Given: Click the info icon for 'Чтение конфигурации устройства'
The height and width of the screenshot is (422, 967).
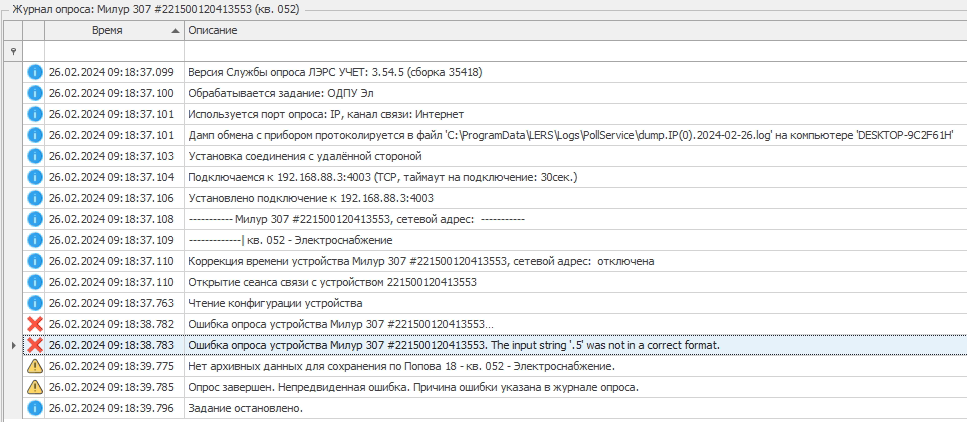Looking at the screenshot, I should pyautogui.click(x=34, y=303).
